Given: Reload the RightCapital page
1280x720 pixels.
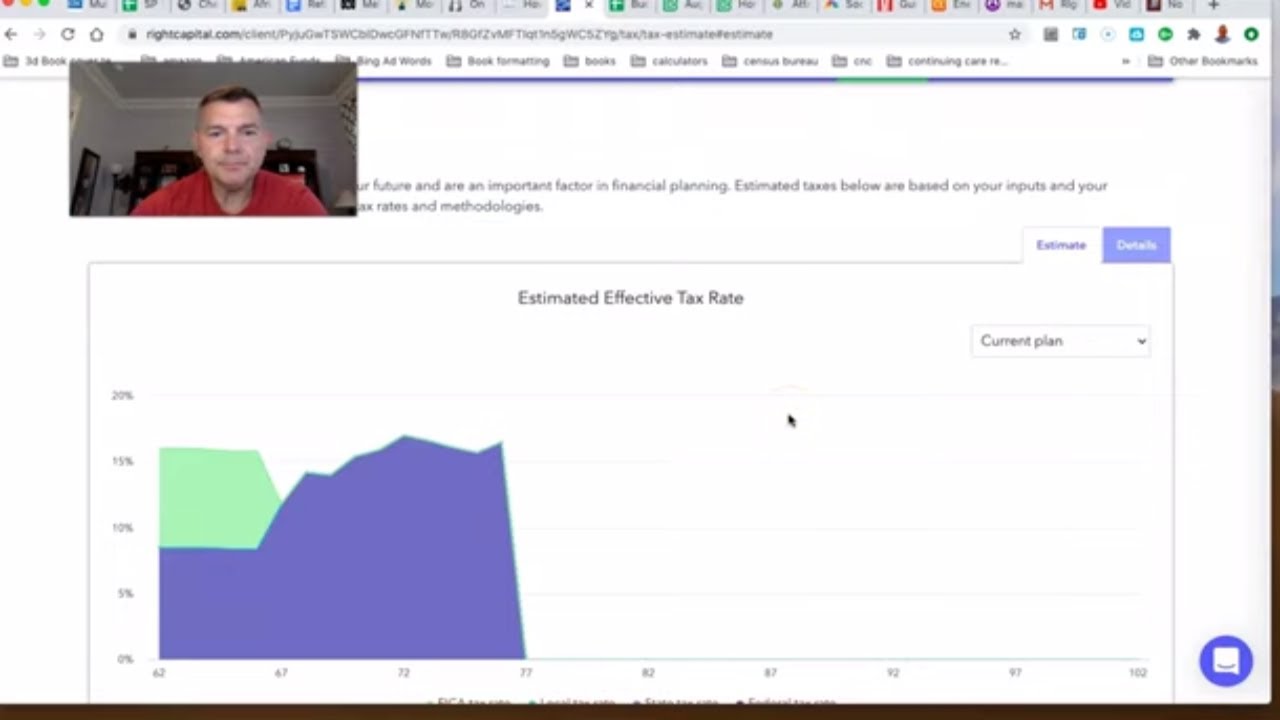Looking at the screenshot, I should (68, 34).
